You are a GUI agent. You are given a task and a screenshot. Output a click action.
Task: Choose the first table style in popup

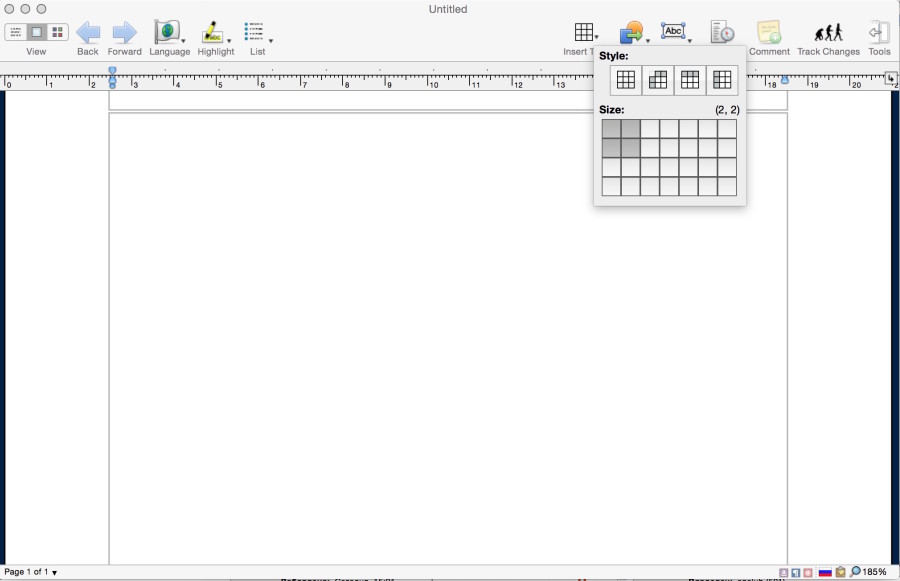pos(626,81)
